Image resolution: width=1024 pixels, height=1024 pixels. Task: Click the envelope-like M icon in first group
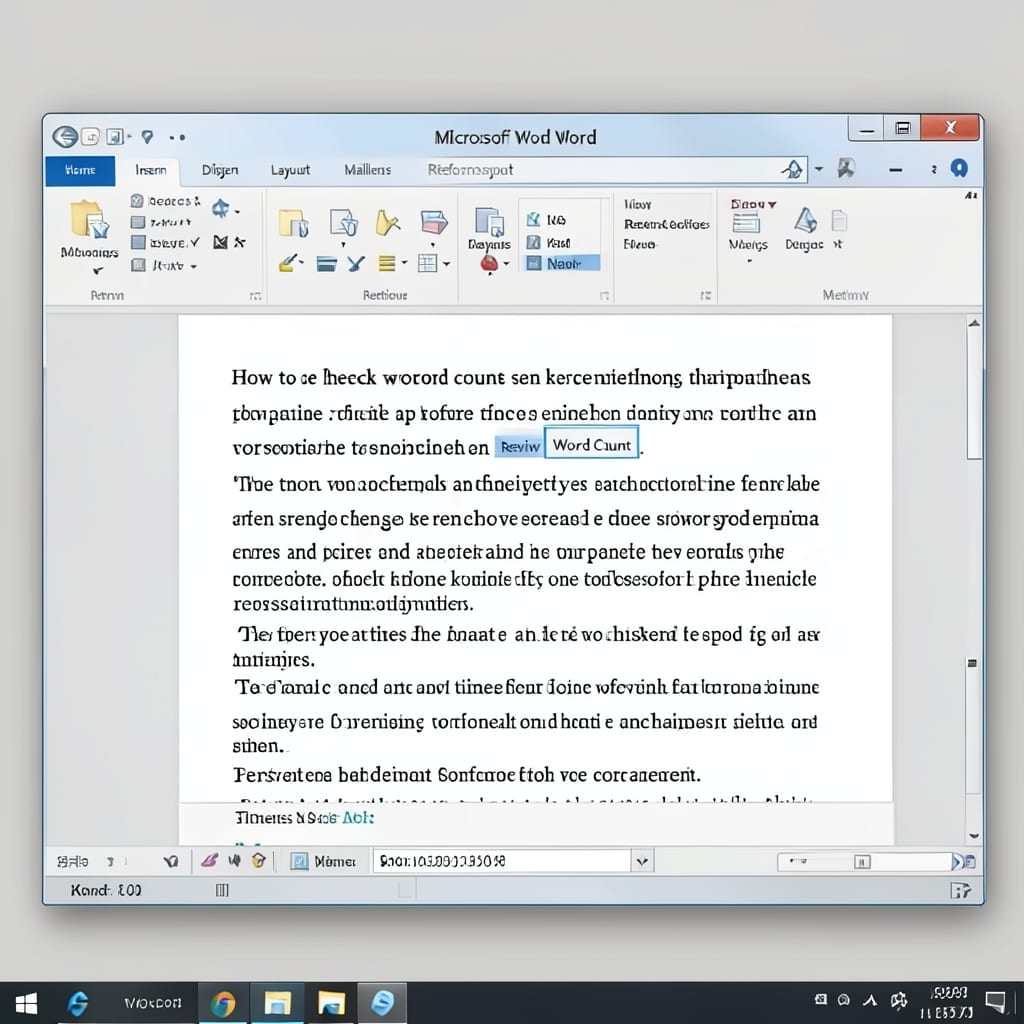click(x=221, y=243)
